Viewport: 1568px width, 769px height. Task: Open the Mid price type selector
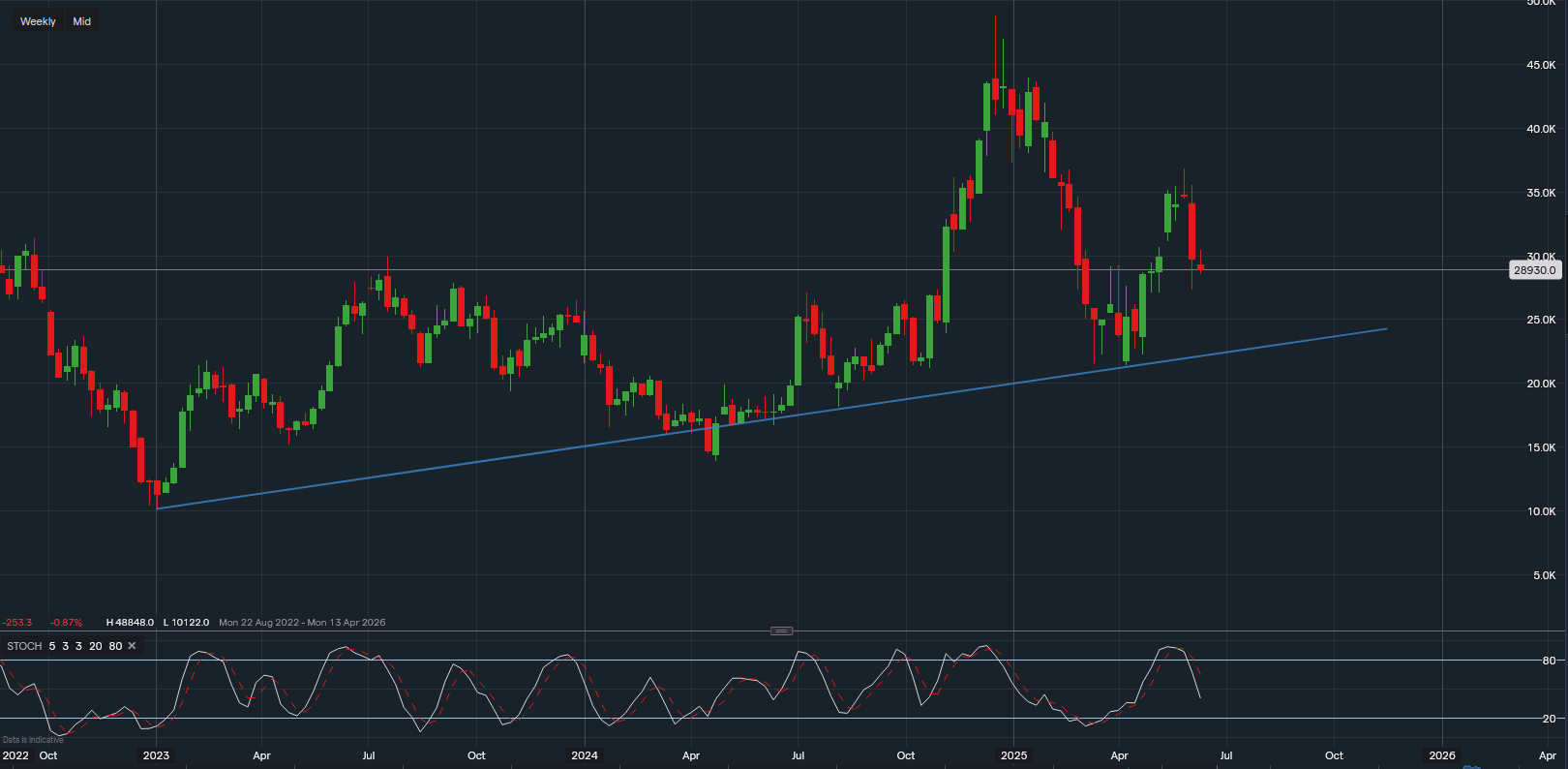(x=82, y=21)
